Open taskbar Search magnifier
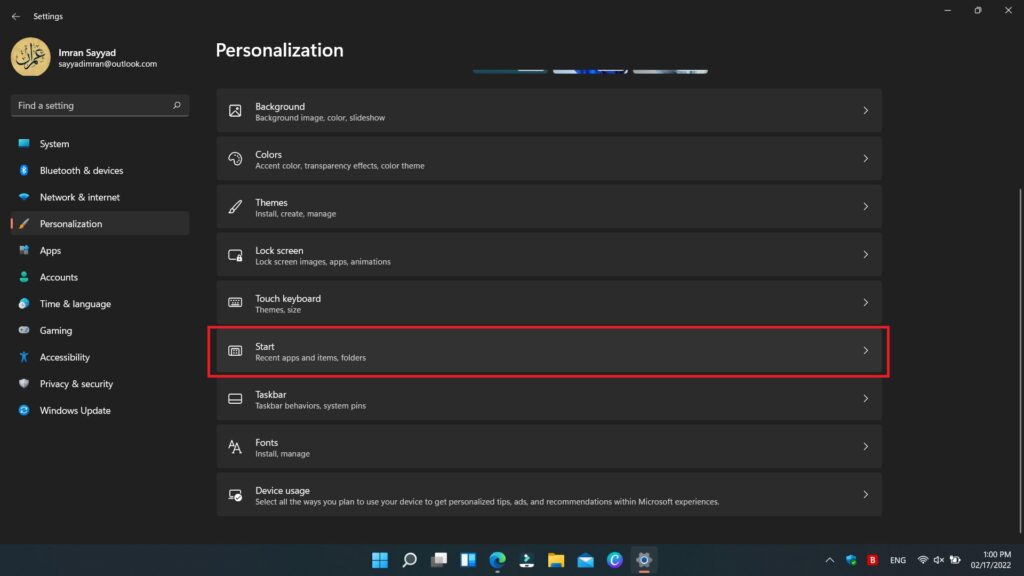 [409, 560]
